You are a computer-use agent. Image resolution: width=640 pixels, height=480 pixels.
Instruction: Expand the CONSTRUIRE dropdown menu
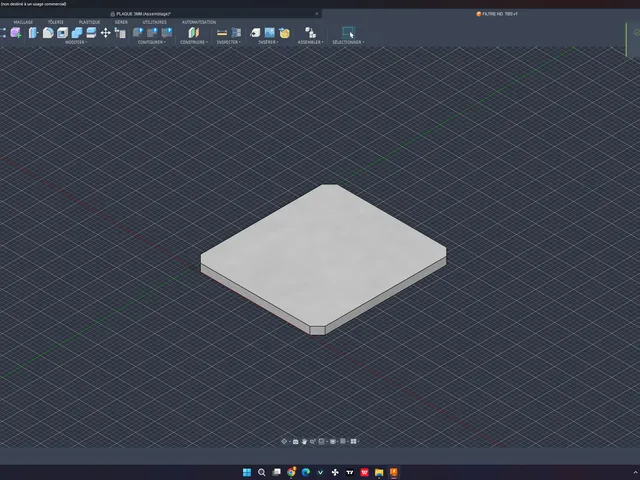(194, 42)
